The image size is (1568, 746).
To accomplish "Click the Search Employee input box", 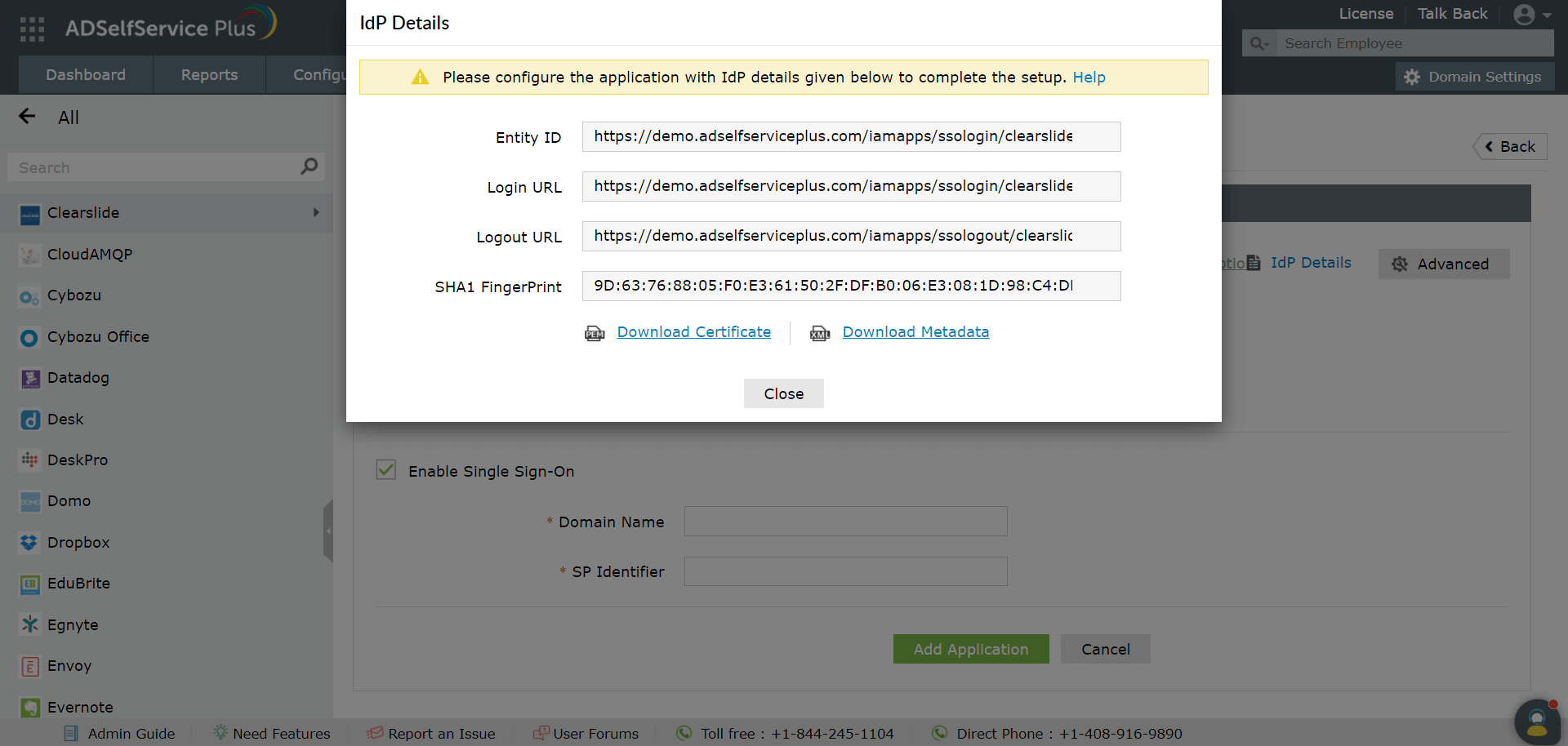I will [x=1417, y=43].
